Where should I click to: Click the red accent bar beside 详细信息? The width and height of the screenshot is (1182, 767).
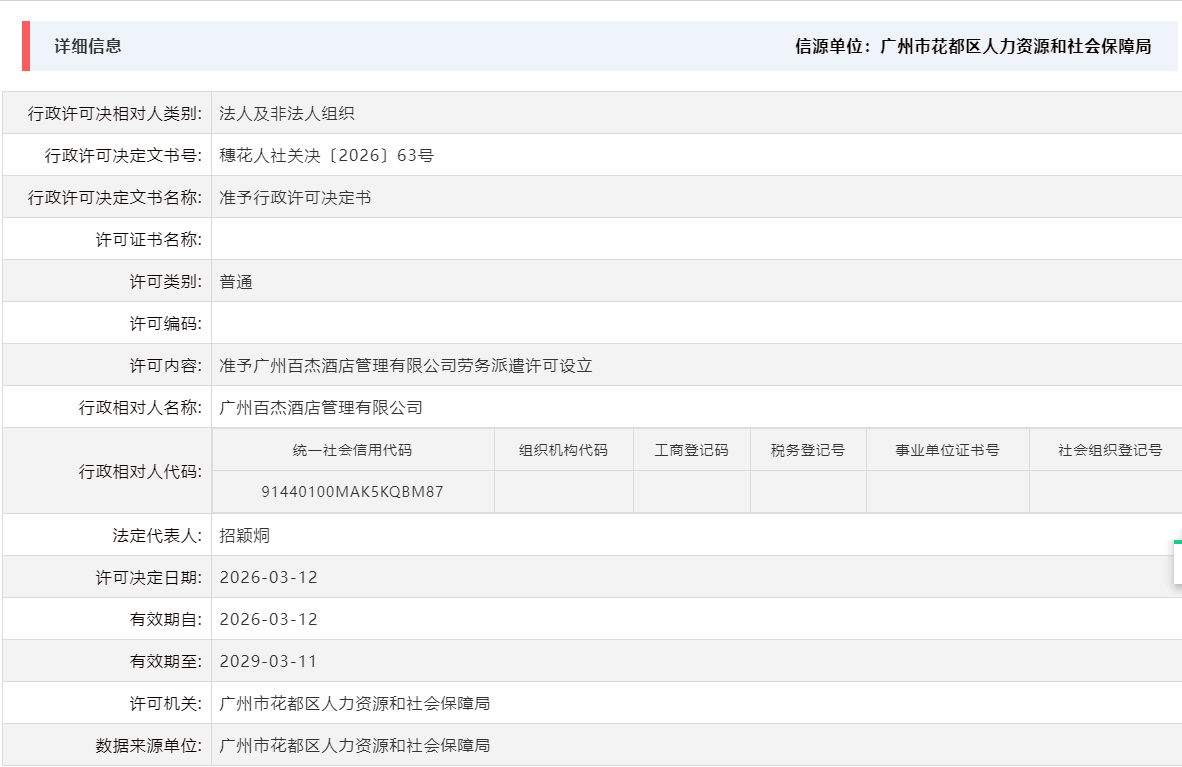pos(27,44)
